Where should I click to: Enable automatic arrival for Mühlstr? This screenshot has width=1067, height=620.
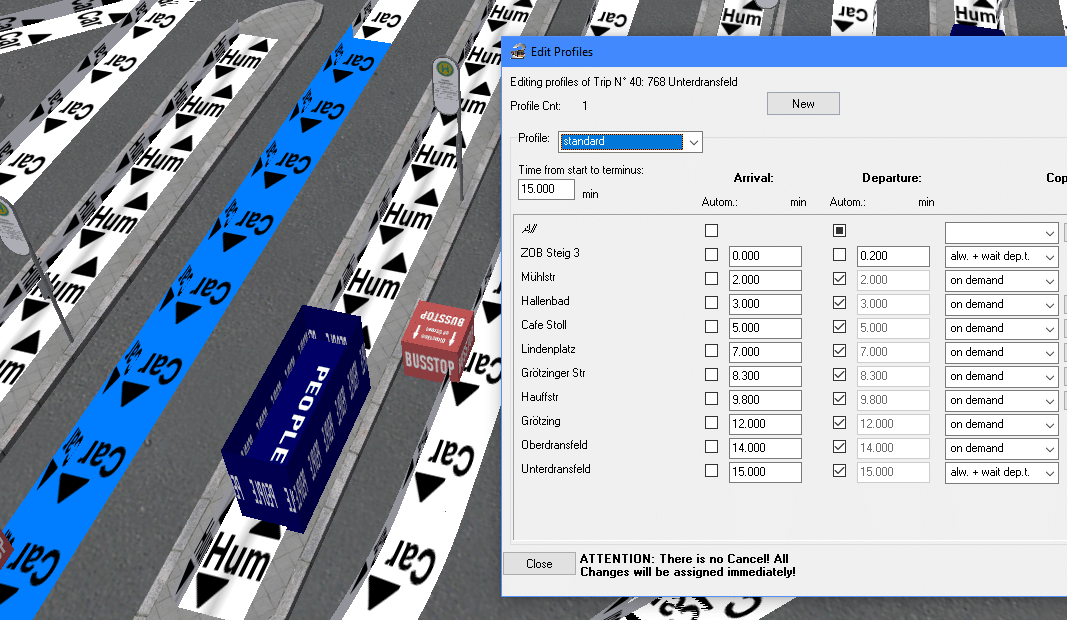tap(711, 280)
